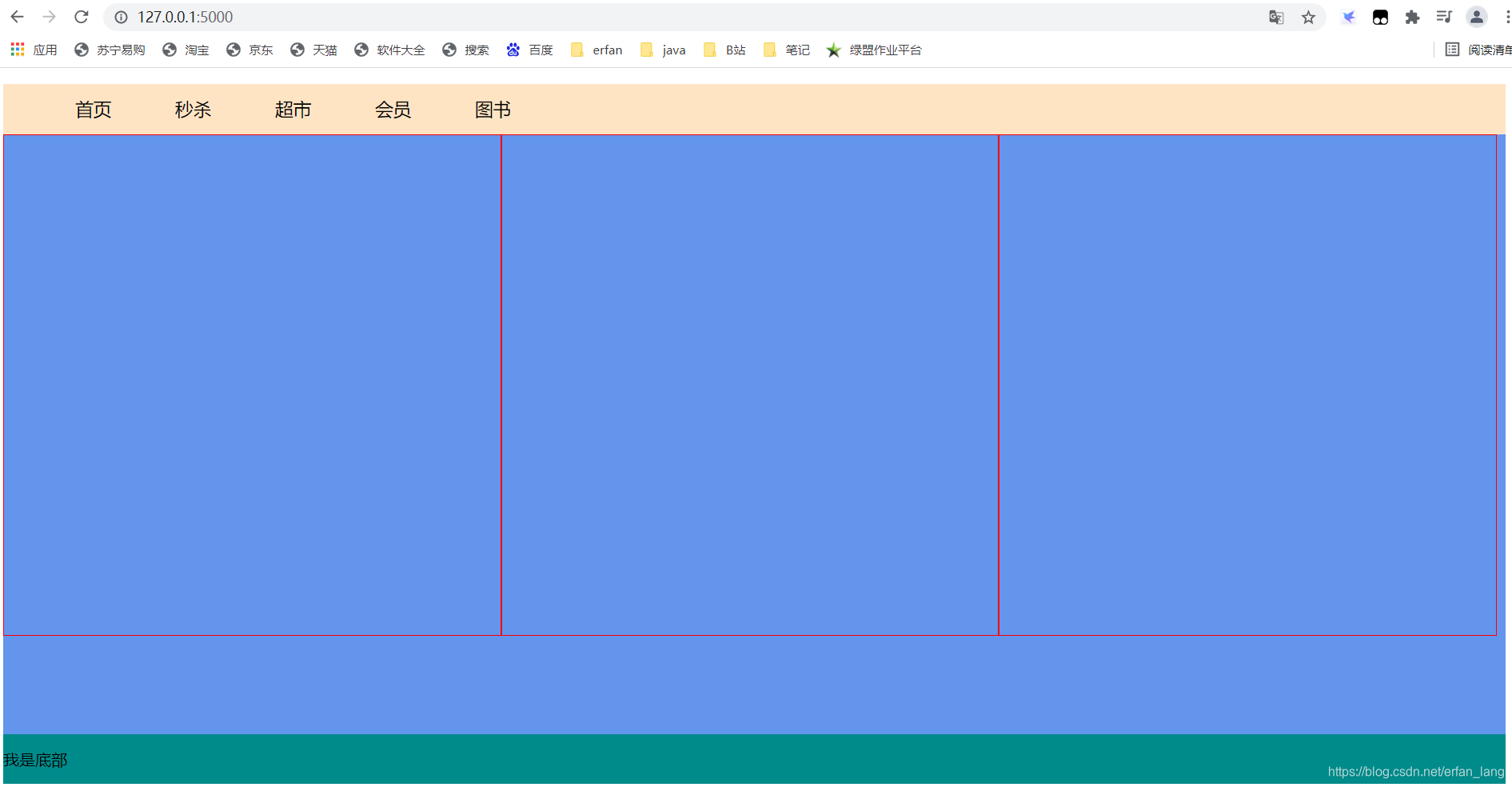Select the 首页 nav item
Viewport: 1512px width, 787px height.
click(94, 110)
